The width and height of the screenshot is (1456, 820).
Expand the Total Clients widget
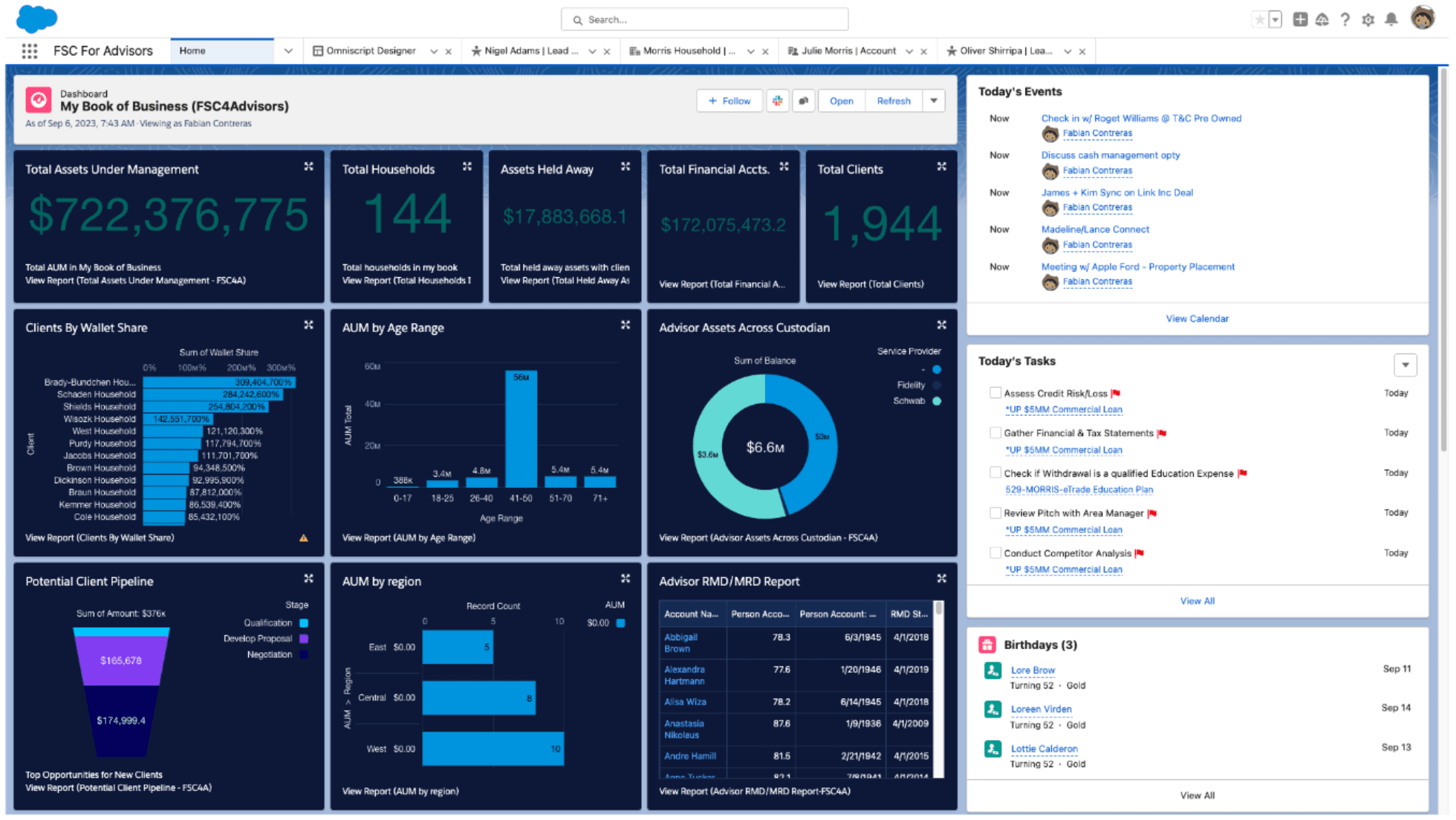point(942,167)
